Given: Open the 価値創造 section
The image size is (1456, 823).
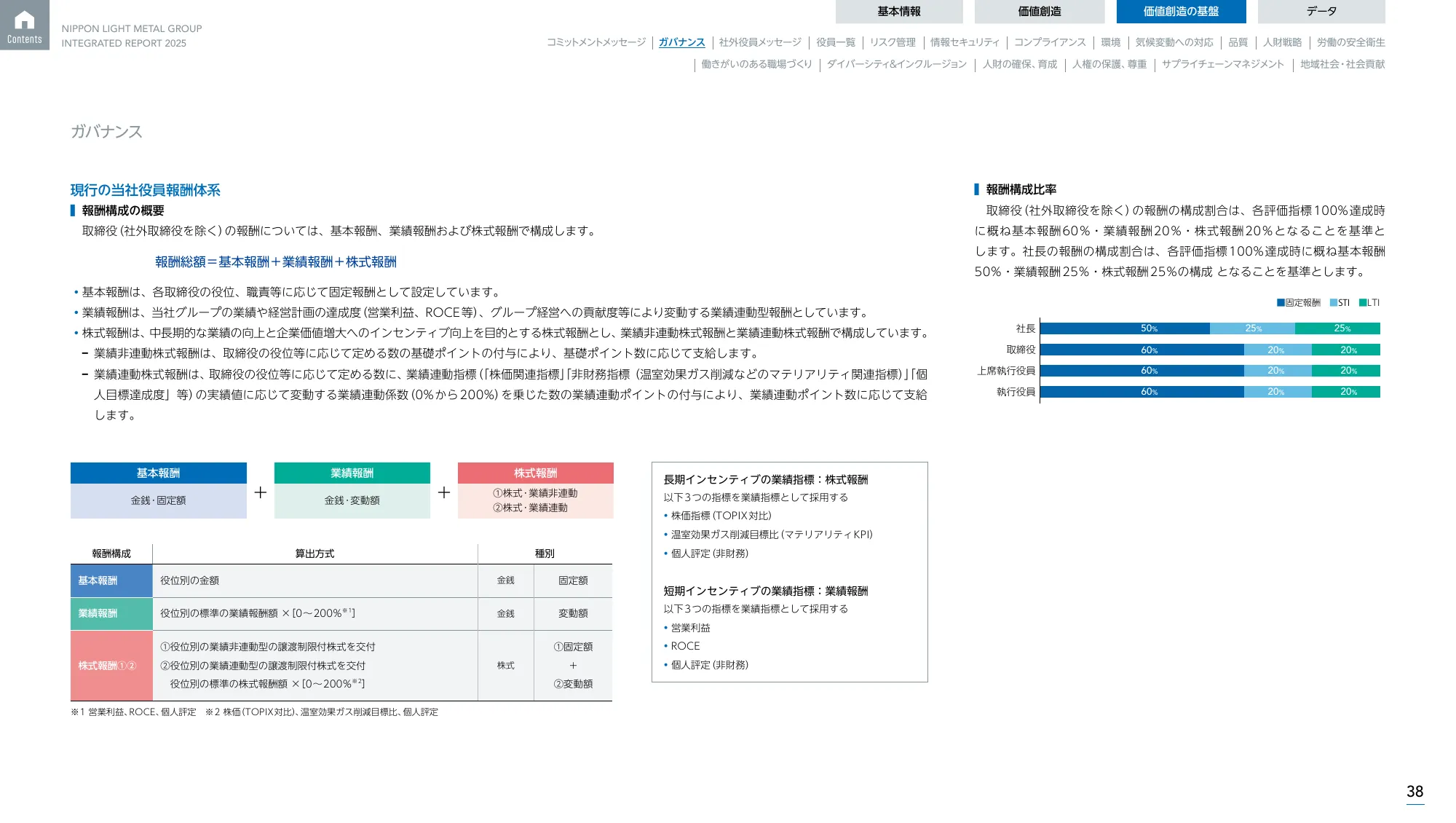Looking at the screenshot, I should coord(1039,11).
